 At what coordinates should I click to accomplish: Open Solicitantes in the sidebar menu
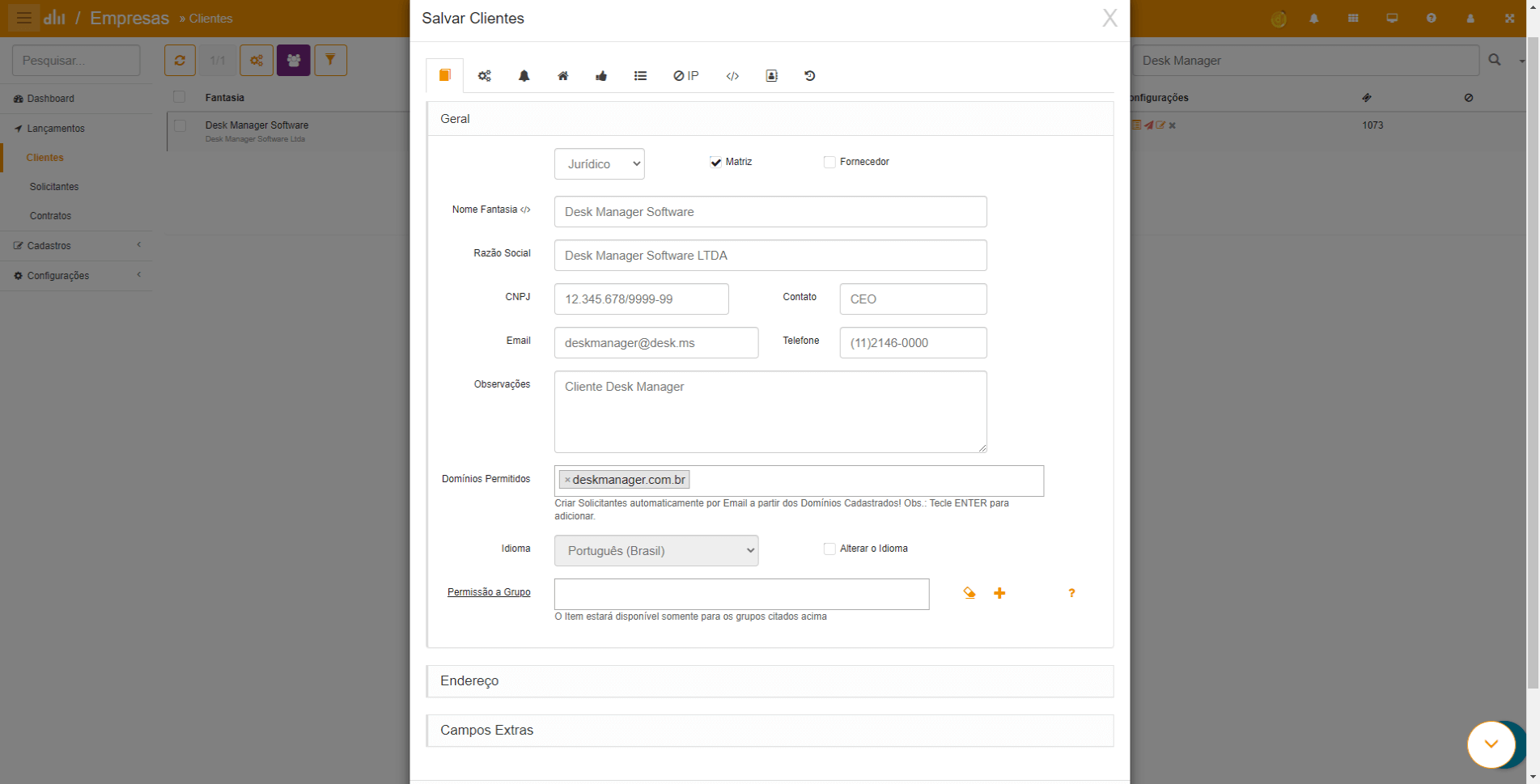(x=54, y=187)
